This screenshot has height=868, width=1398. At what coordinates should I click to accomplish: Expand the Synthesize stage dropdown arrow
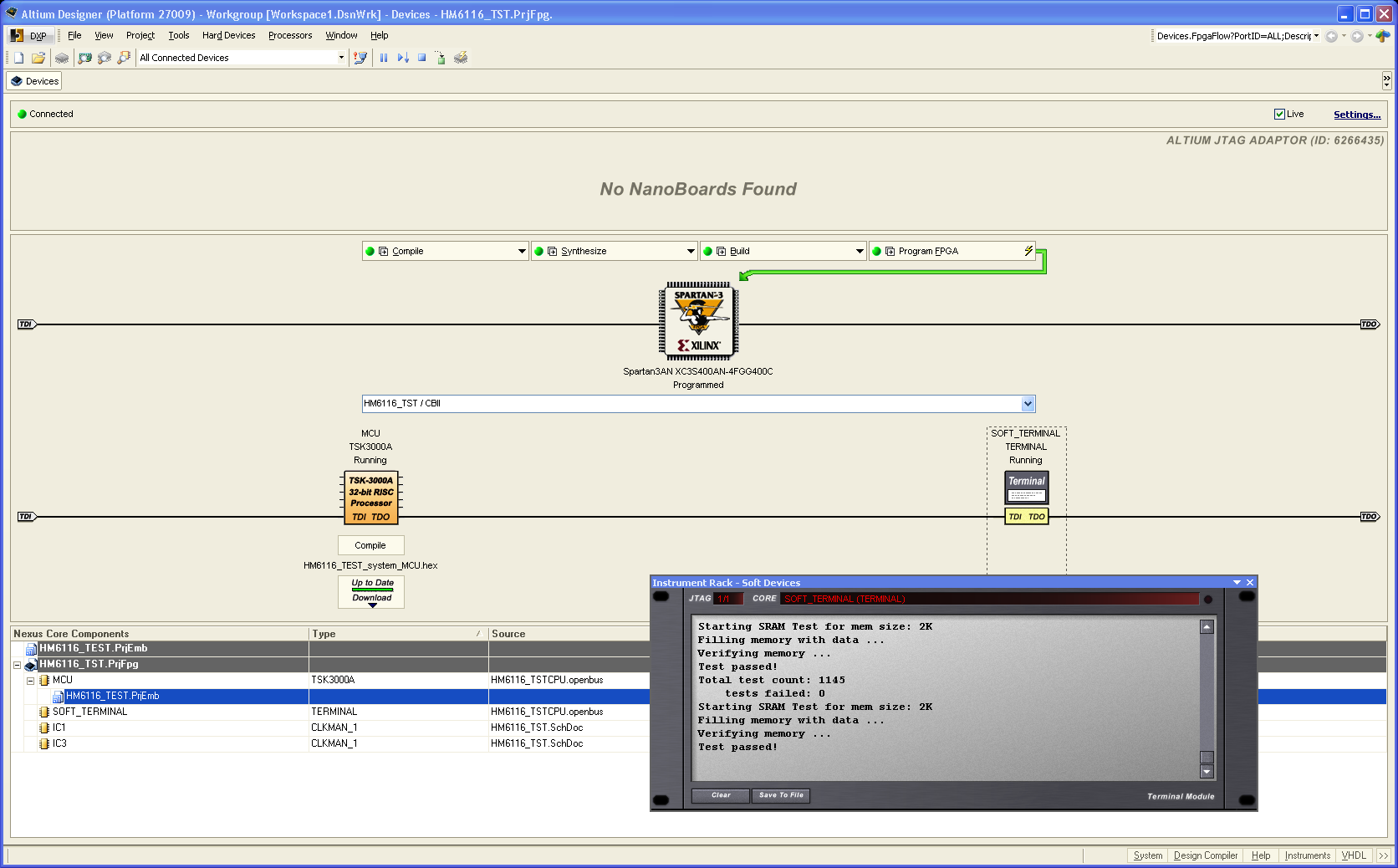point(691,251)
